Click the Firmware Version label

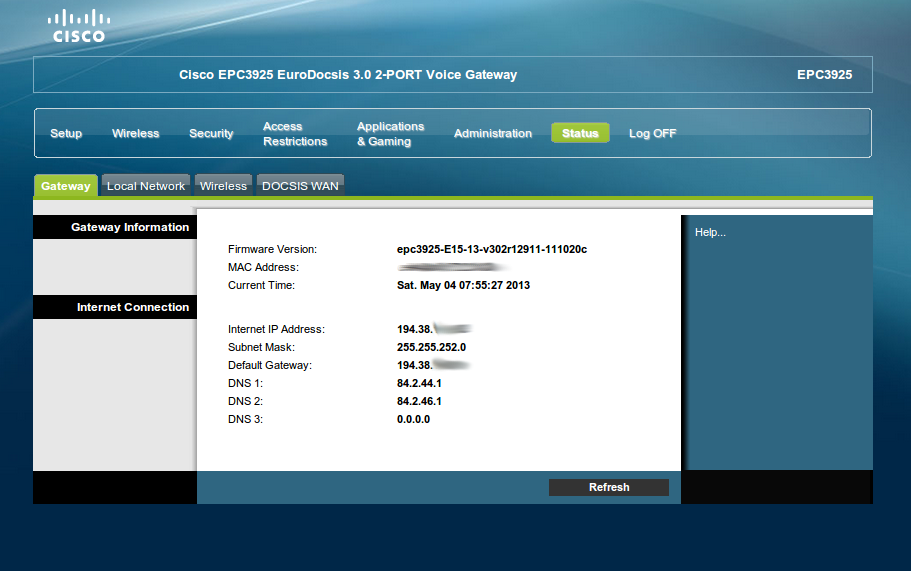pos(272,249)
